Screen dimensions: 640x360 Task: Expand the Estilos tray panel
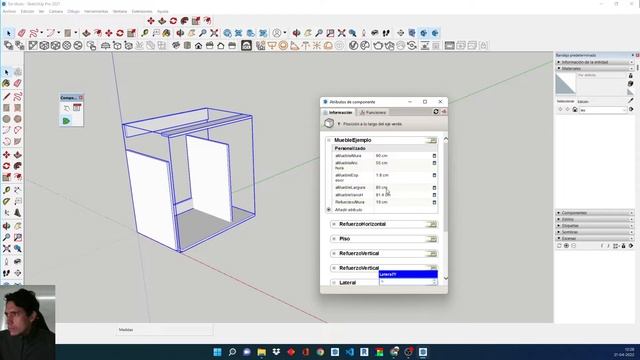pos(595,219)
